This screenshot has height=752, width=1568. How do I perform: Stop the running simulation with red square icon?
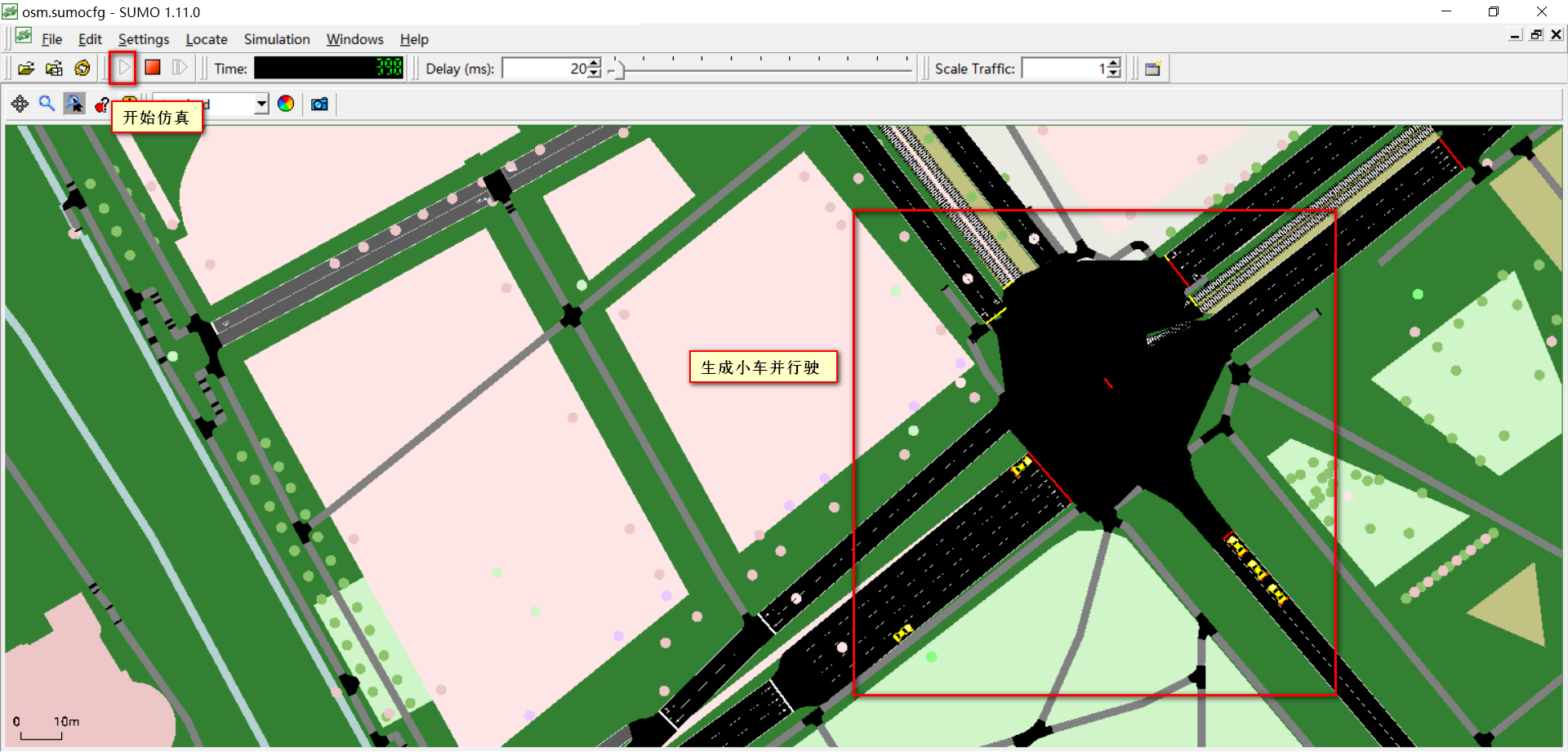pos(152,68)
